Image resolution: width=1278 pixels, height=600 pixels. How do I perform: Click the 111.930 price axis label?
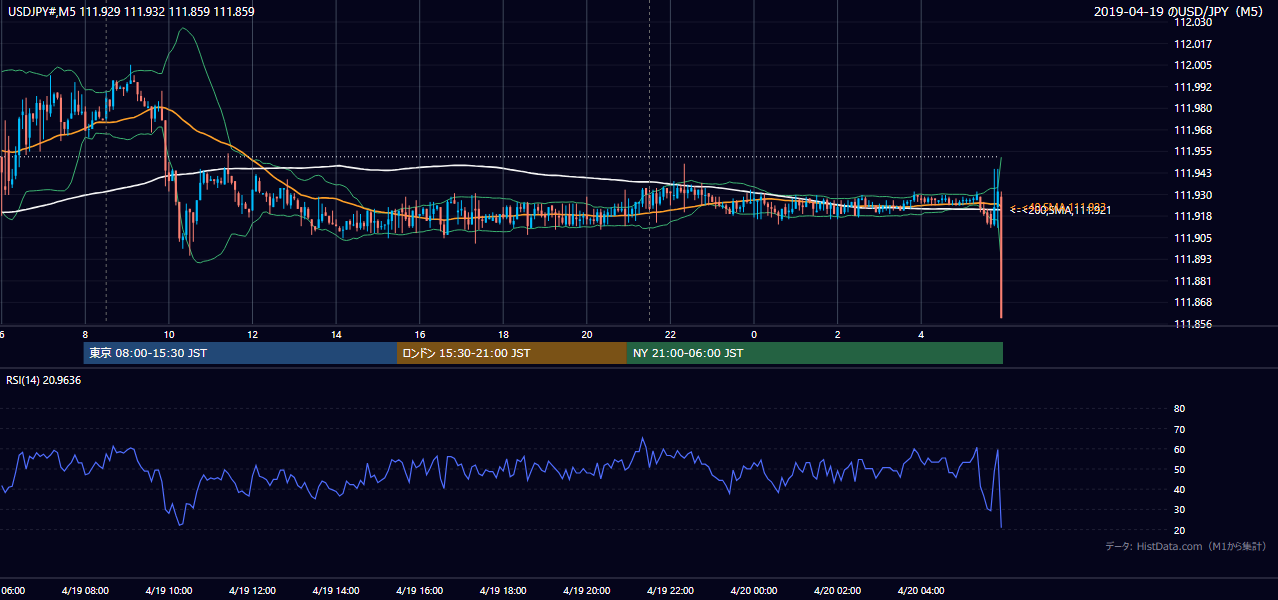tap(1194, 195)
